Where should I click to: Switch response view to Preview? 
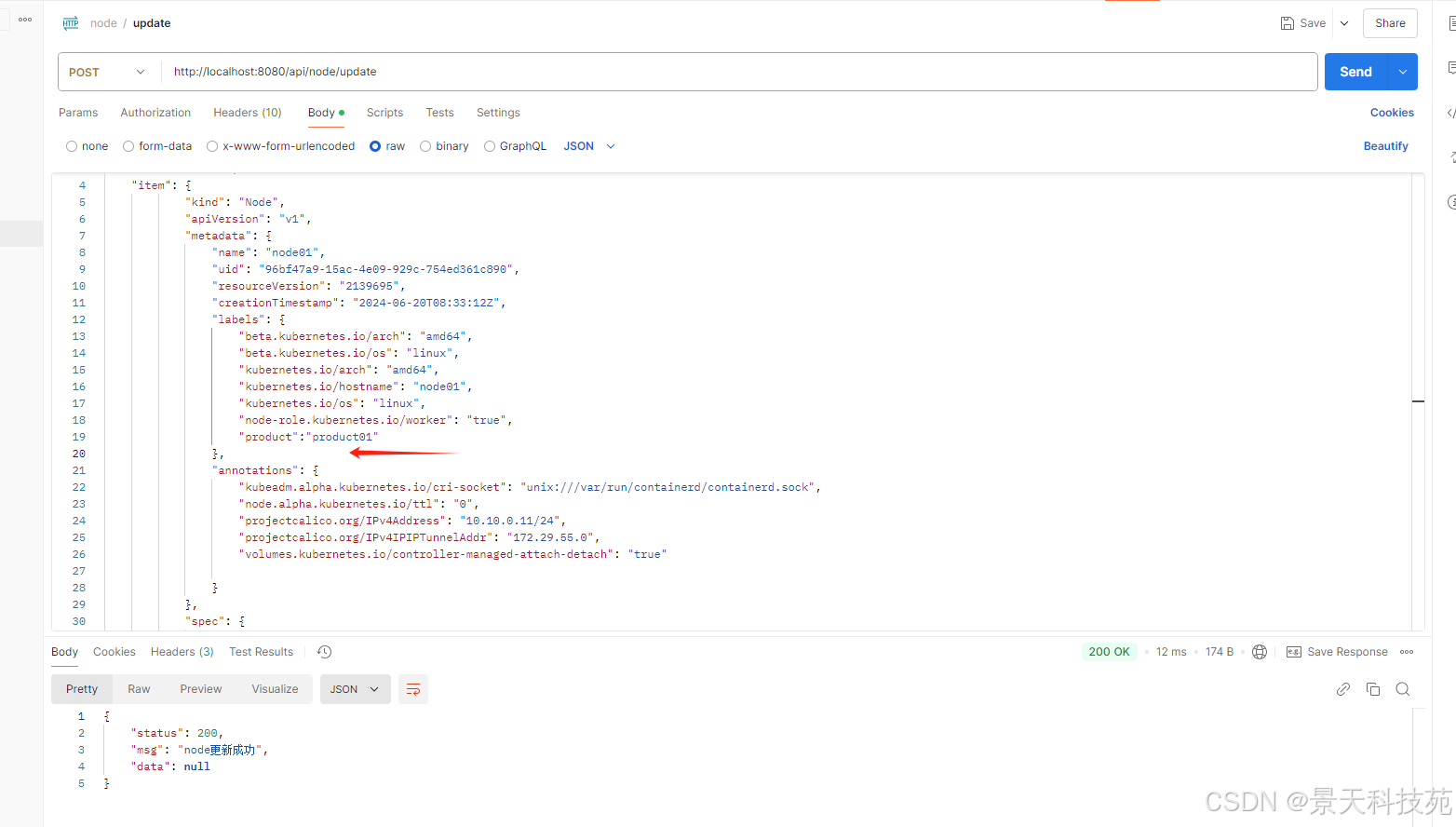tap(201, 689)
